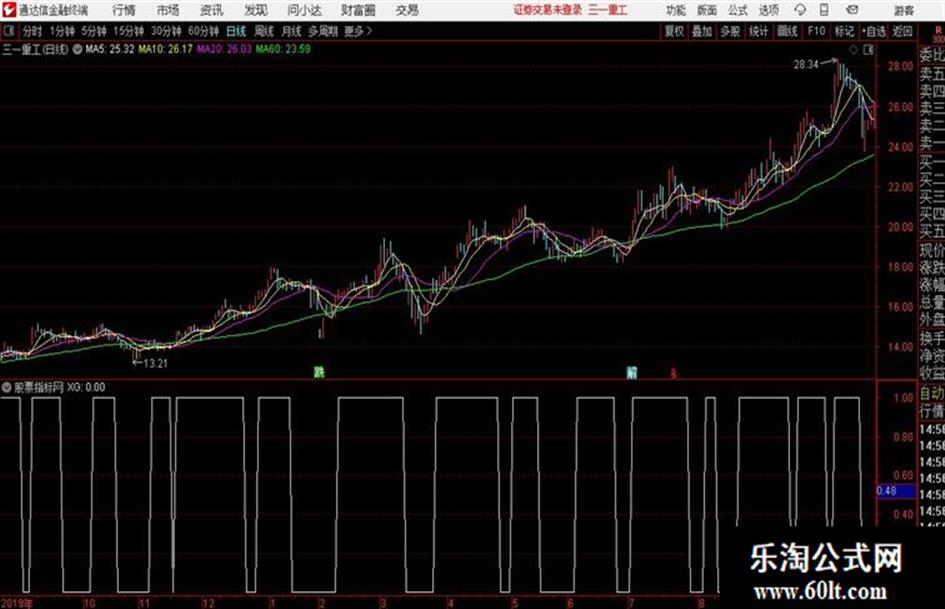The image size is (945, 609).
Task: Click the 通达信 red logo icon
Action: pyautogui.click(x=9, y=10)
